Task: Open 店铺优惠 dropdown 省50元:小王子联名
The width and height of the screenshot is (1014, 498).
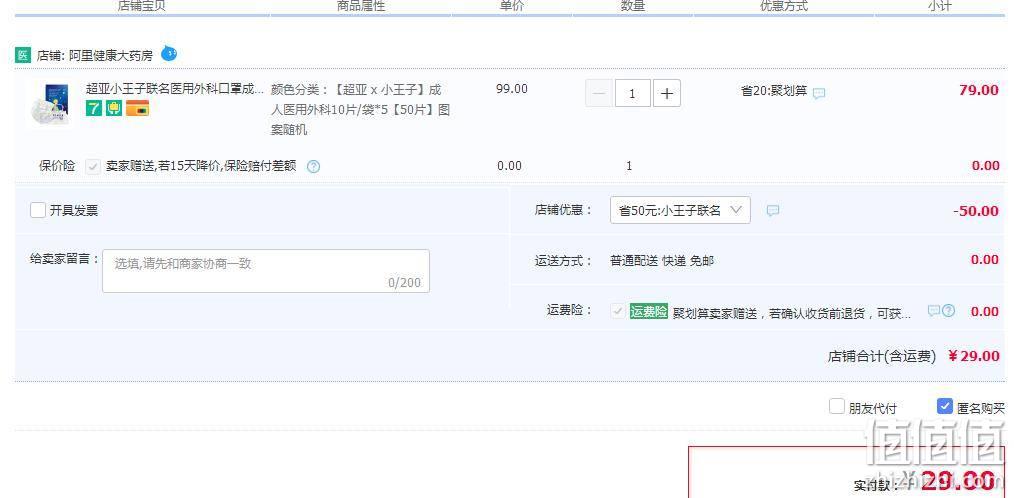Action: tap(680, 210)
